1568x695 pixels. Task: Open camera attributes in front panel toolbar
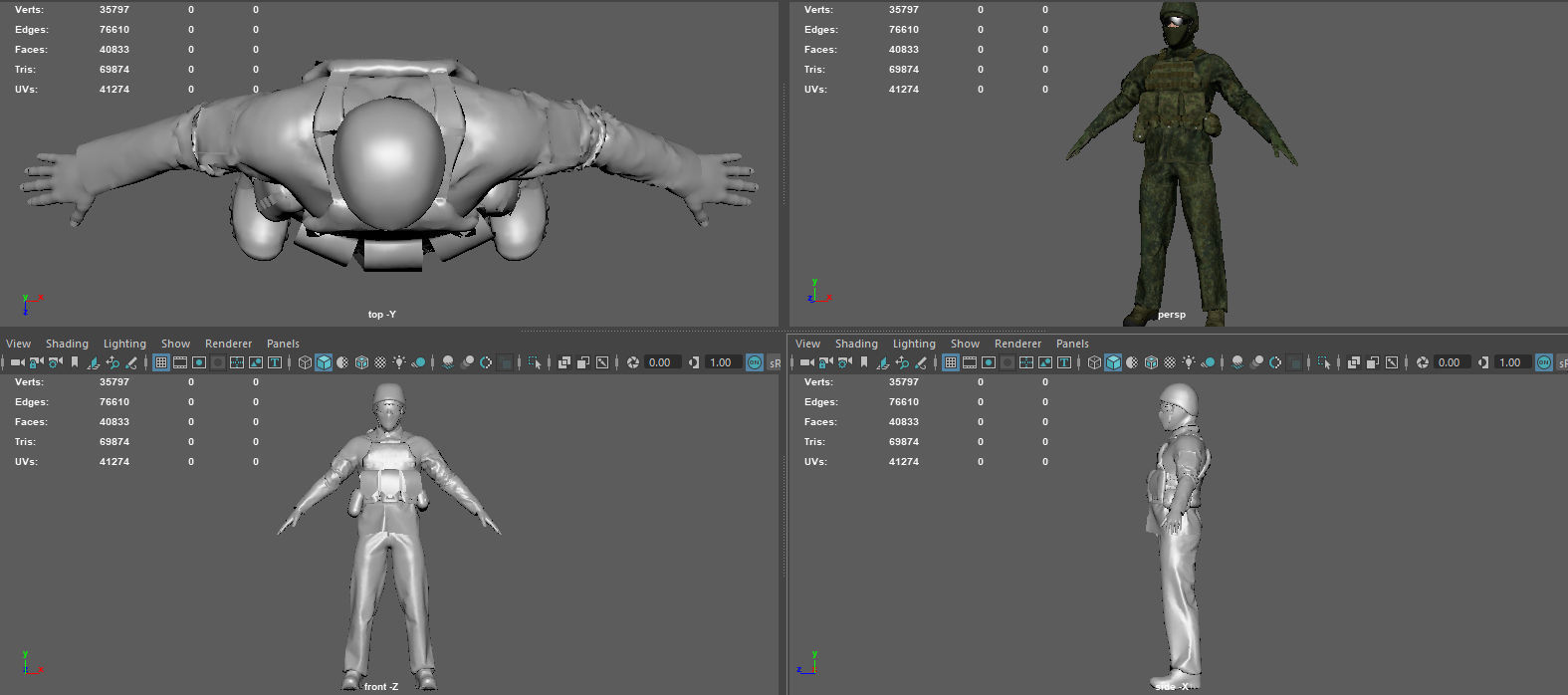55,362
